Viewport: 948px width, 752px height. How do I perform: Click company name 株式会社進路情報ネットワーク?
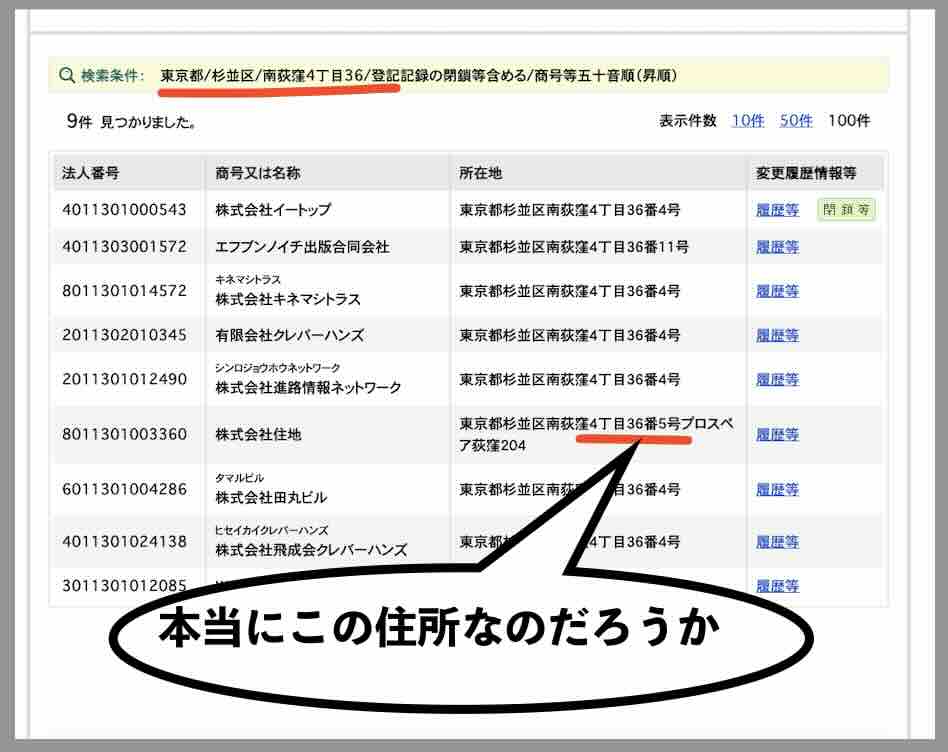point(308,387)
